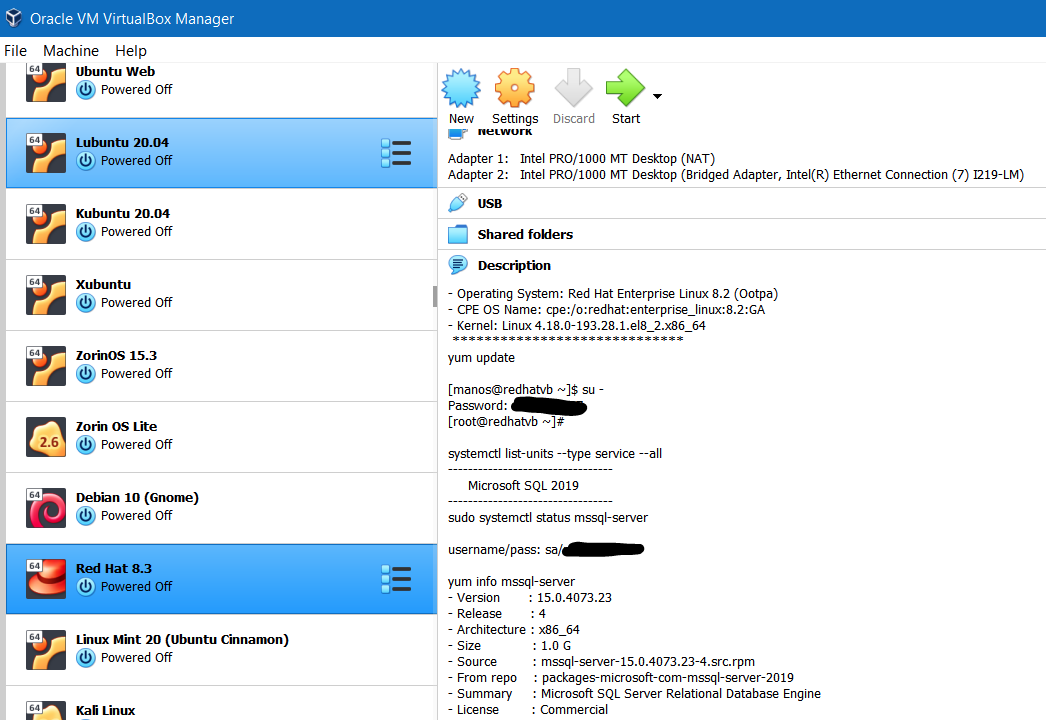This screenshot has width=1046, height=720.
Task: Click the Linux Mint 20 OS icon
Action: (x=46, y=650)
